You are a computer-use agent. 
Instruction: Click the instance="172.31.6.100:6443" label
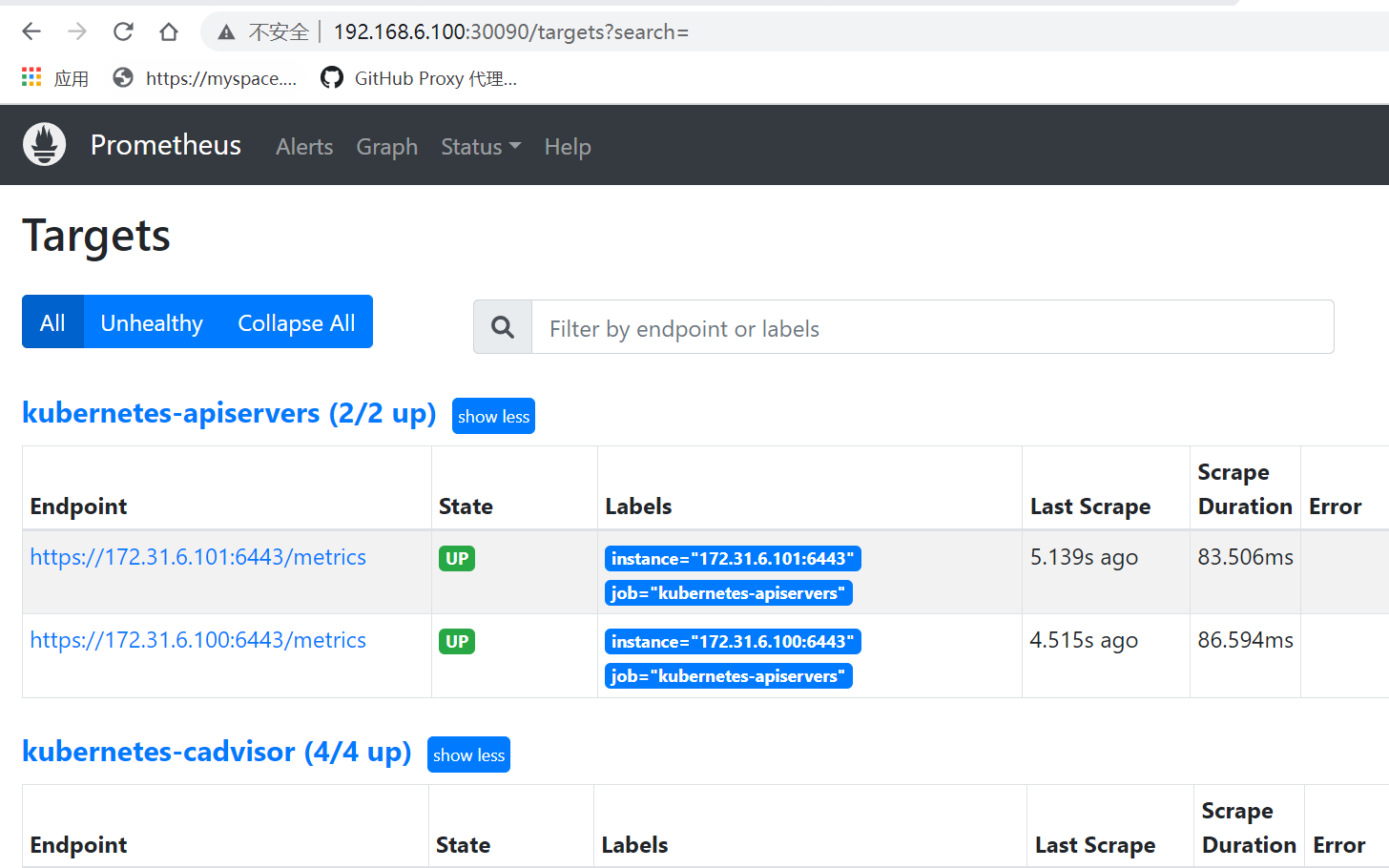733,642
